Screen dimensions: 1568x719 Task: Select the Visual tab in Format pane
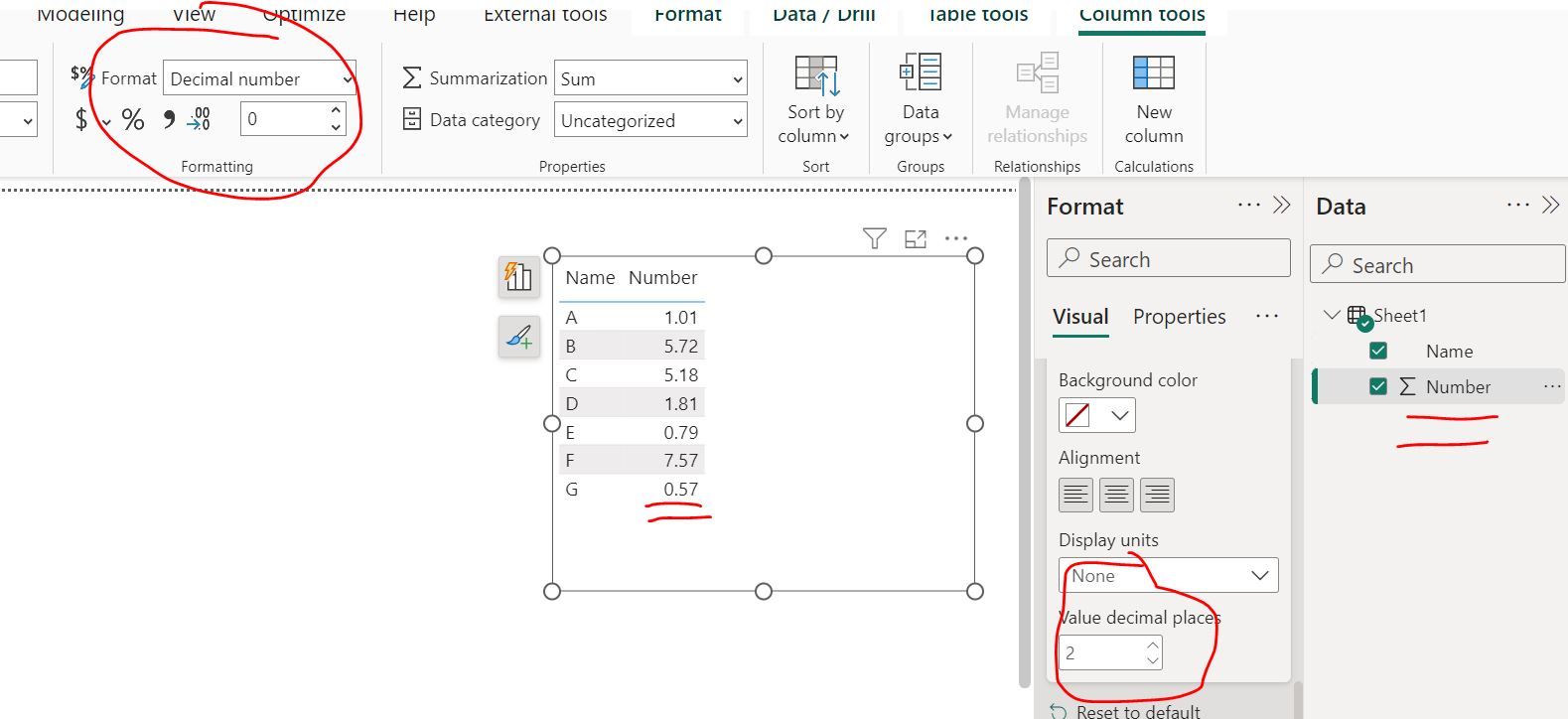1080,317
